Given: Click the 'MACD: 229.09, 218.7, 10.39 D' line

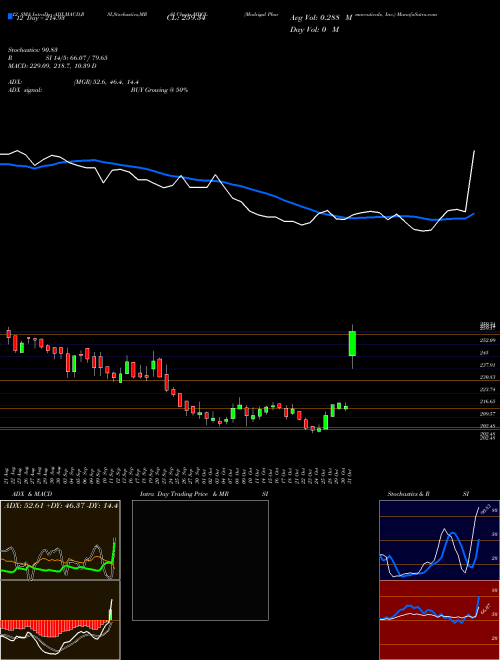Looking at the screenshot, I should pos(52,66).
